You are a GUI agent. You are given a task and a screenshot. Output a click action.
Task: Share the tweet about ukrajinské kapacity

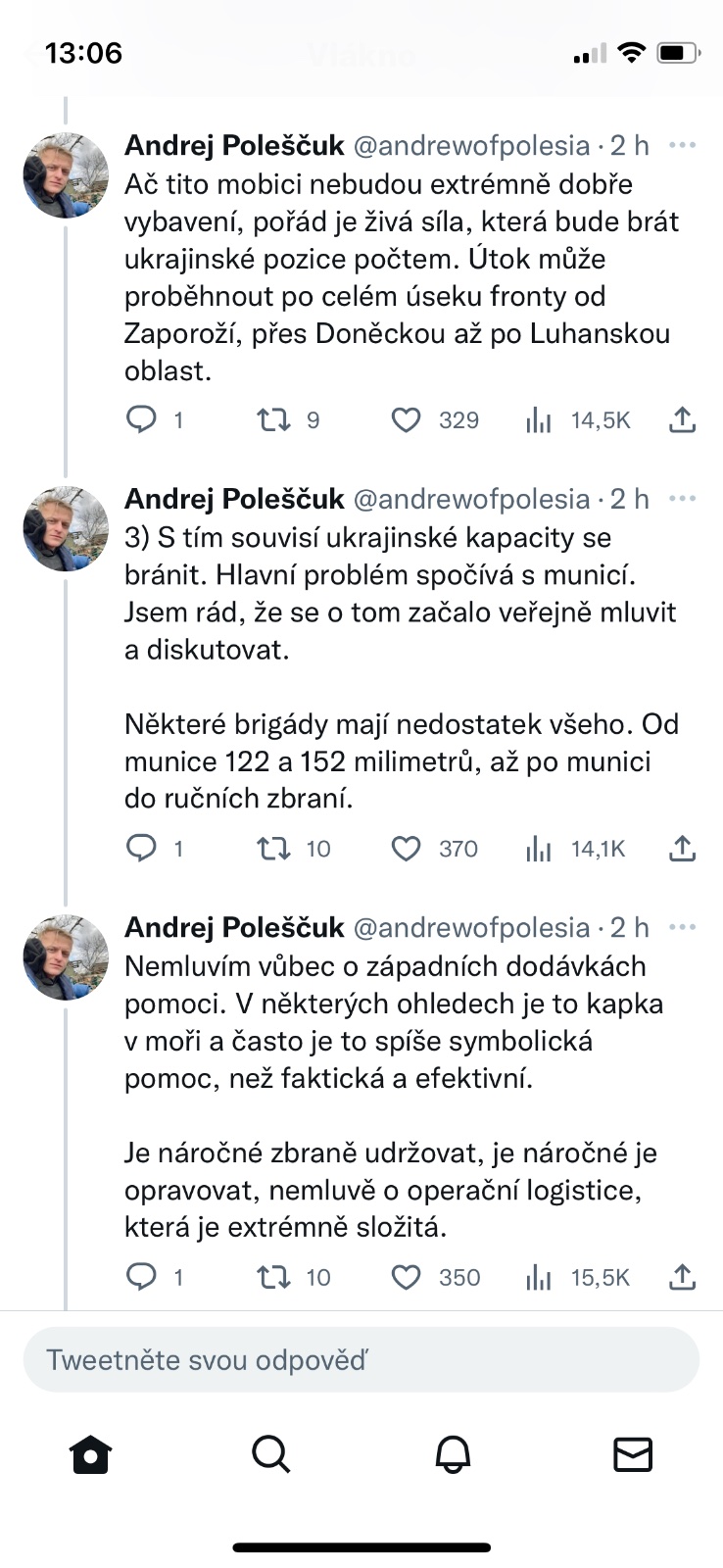(x=682, y=849)
